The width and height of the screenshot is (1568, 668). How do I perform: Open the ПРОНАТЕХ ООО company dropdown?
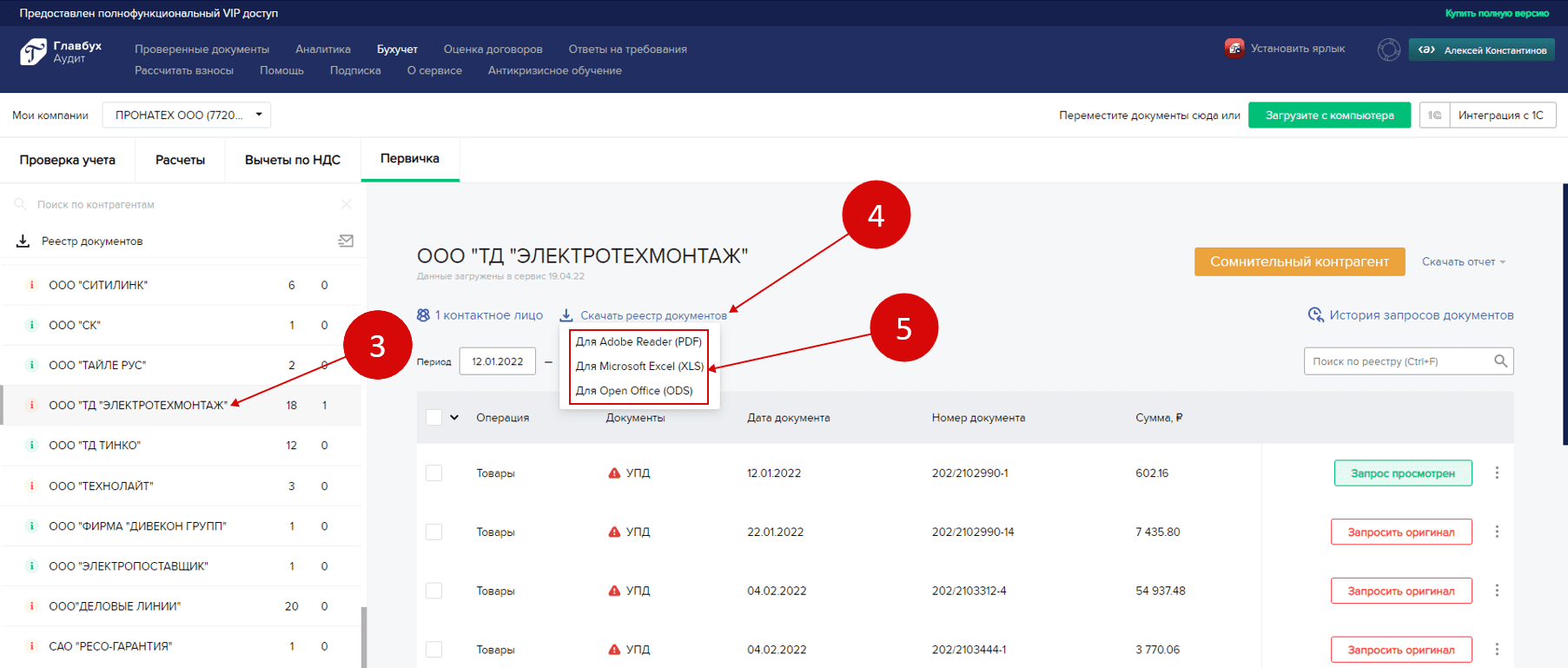(x=187, y=115)
